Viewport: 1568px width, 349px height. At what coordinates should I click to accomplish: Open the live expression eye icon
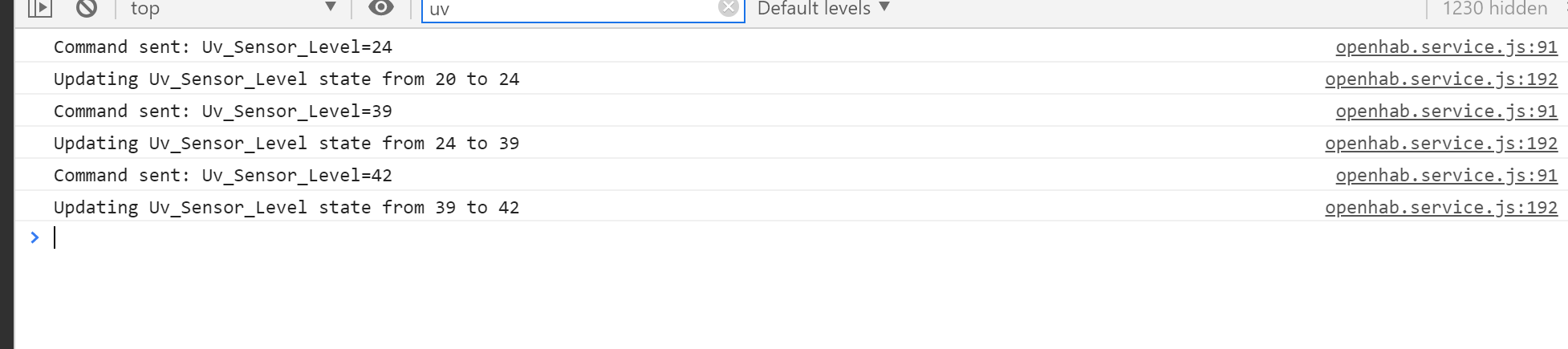pos(381,8)
